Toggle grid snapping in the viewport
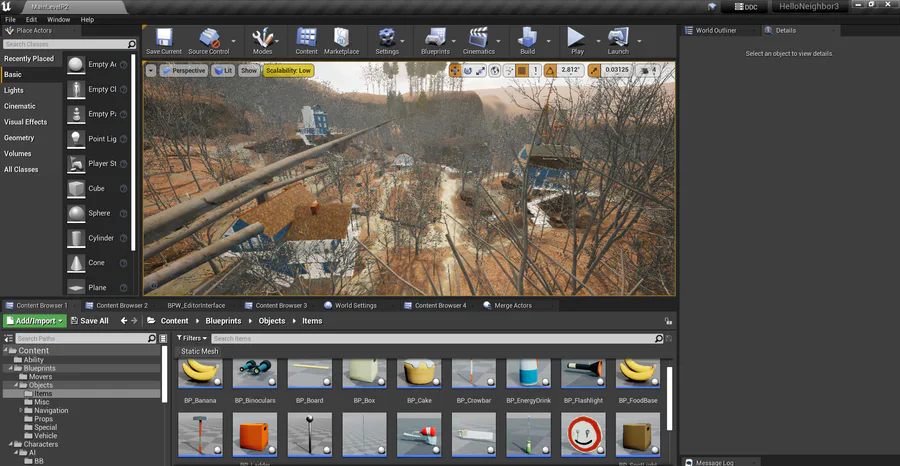 point(522,71)
